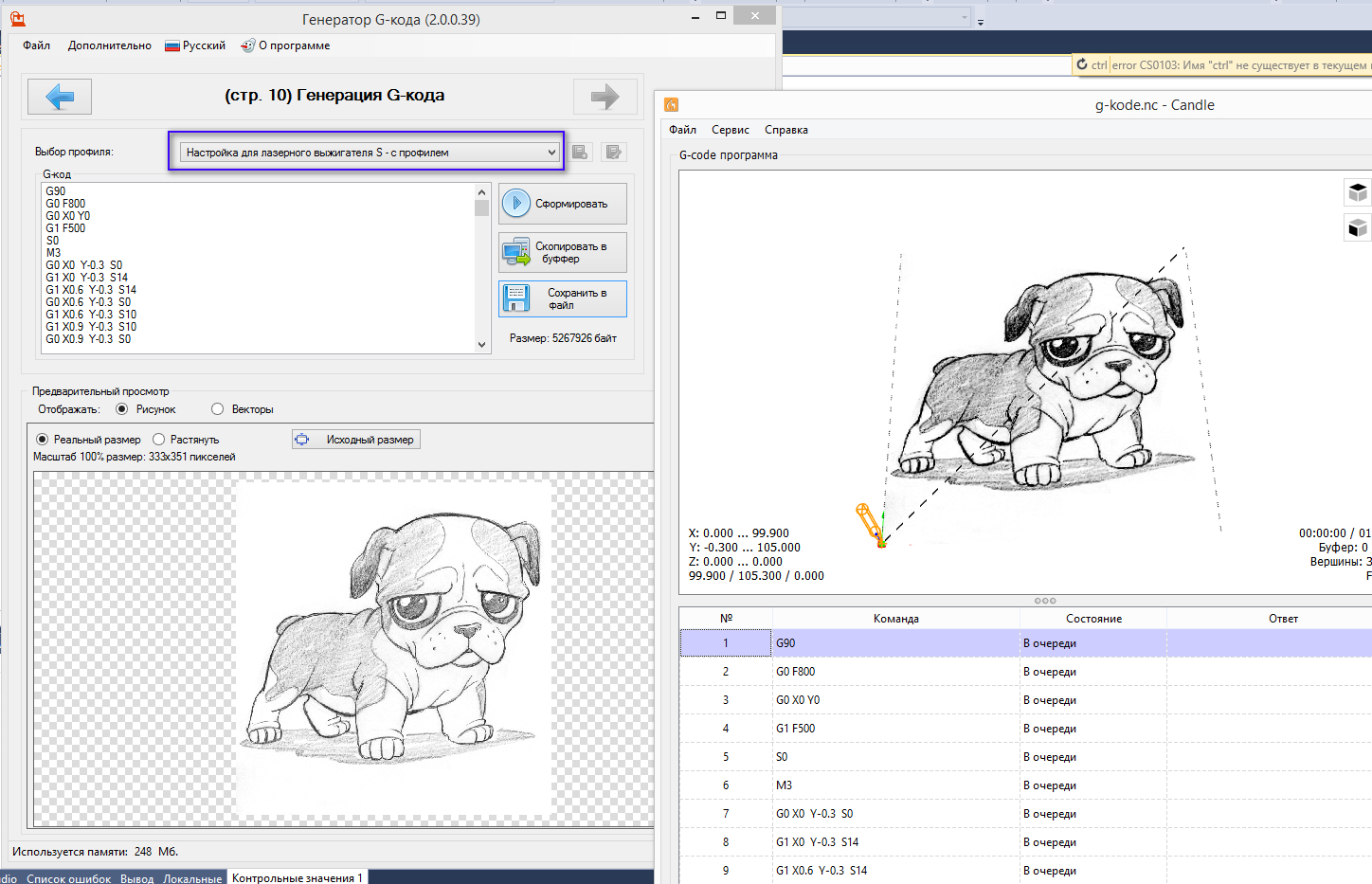The height and width of the screenshot is (884, 1372).
Task: Select G1 F500 command in Candle row 4
Action: pyautogui.click(x=895, y=729)
